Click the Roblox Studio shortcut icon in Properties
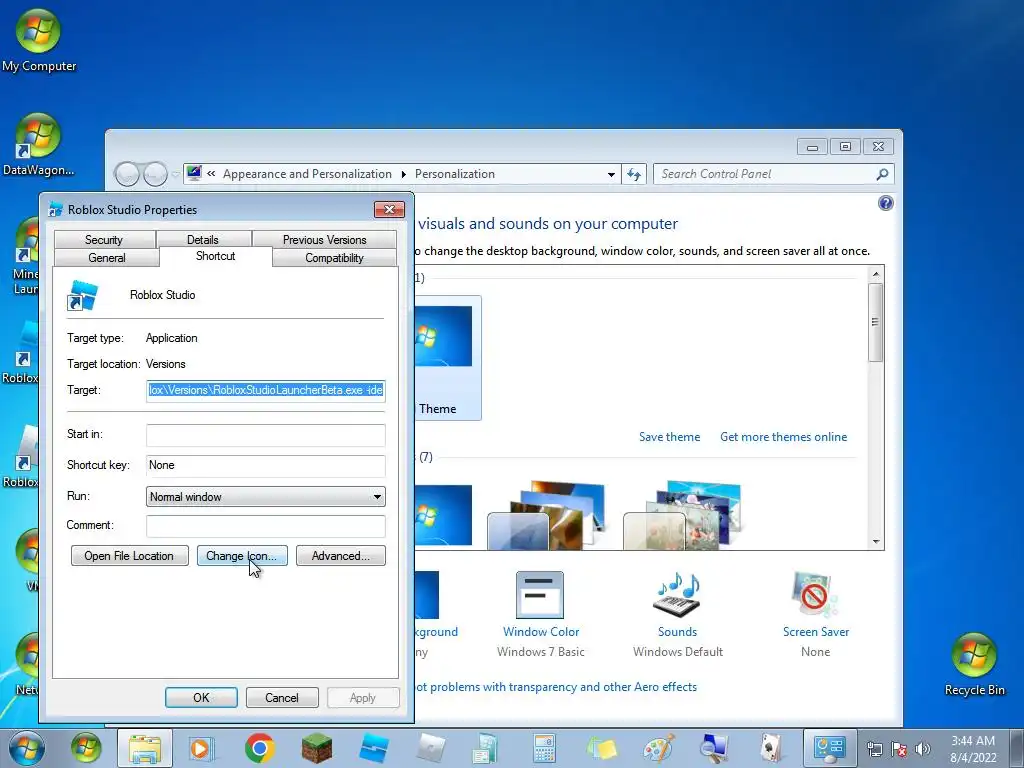 pyautogui.click(x=82, y=295)
